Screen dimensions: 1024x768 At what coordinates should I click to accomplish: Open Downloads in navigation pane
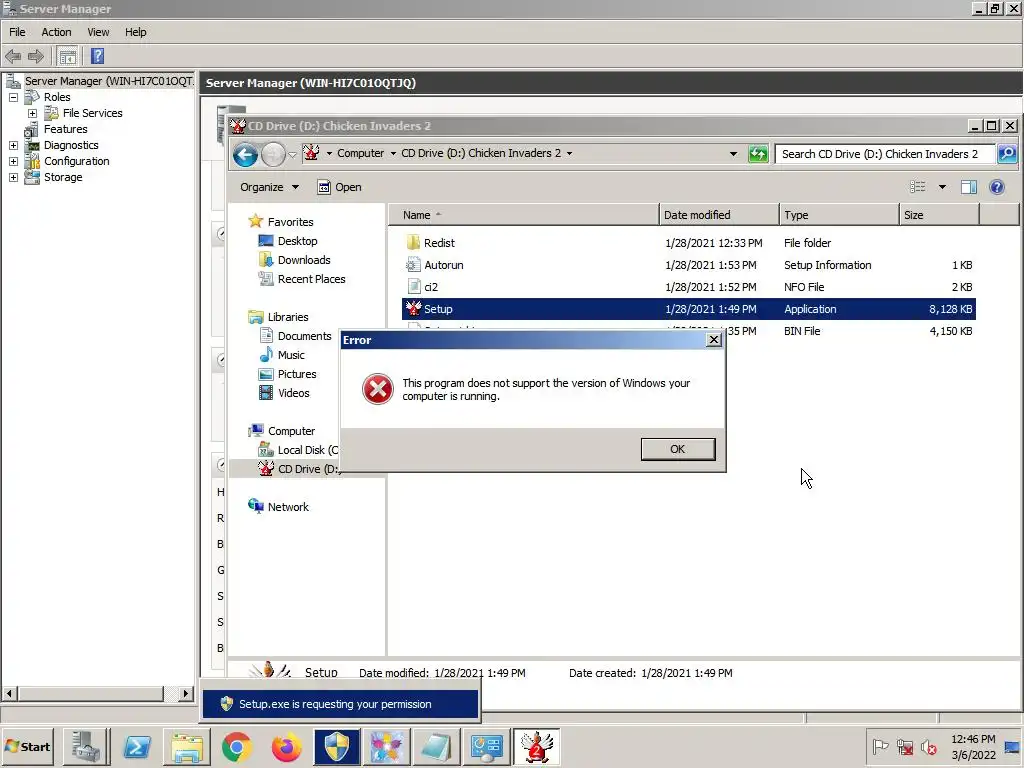tap(304, 260)
